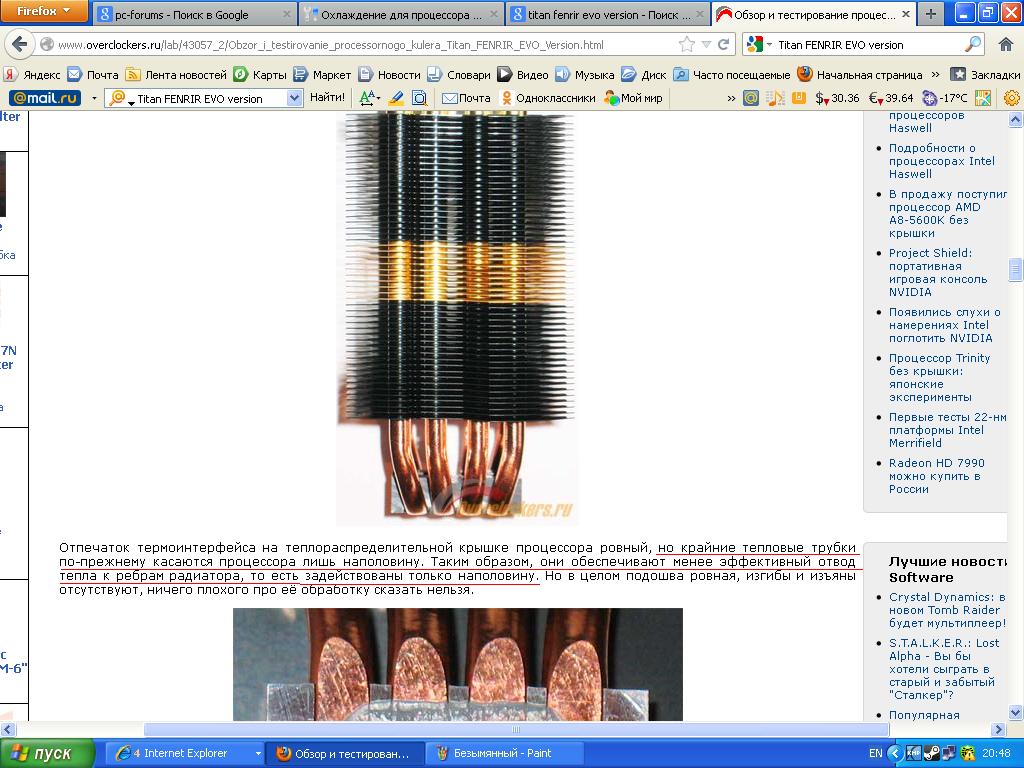Click the browser Back arrow button
The image size is (1024, 768).
[19, 45]
